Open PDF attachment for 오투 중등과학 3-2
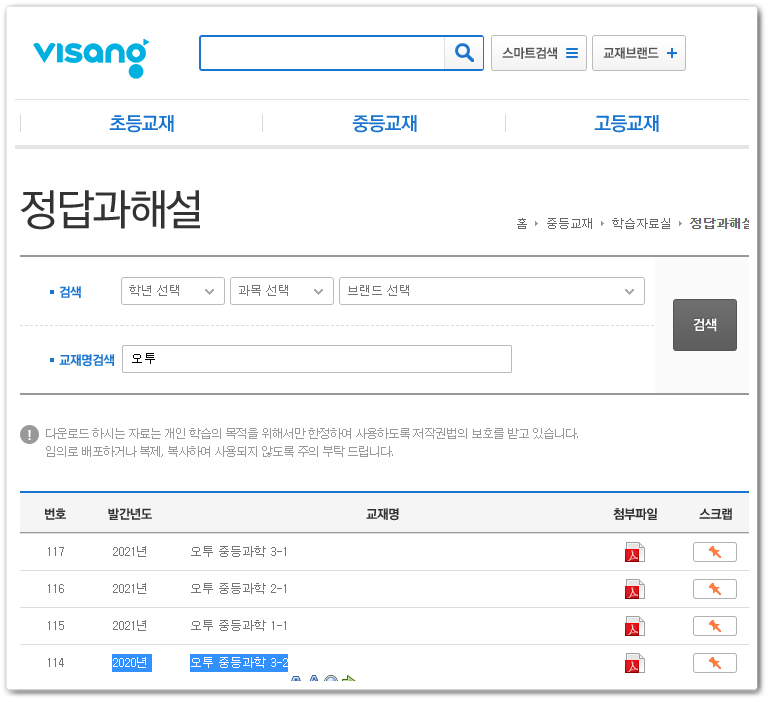 click(x=634, y=663)
